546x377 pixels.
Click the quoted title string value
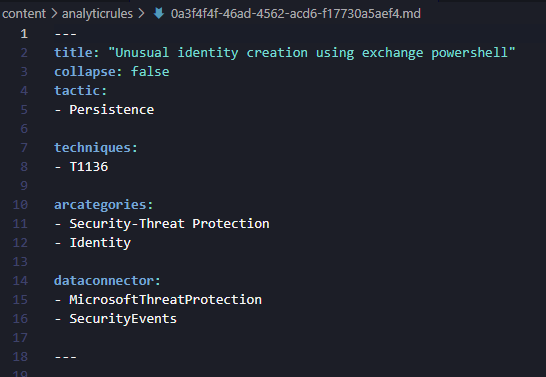point(312,53)
